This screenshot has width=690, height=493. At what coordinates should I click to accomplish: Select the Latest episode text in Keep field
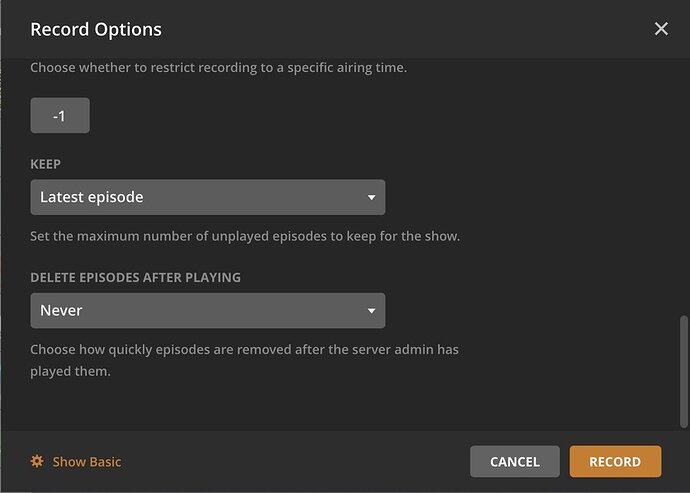coord(92,197)
